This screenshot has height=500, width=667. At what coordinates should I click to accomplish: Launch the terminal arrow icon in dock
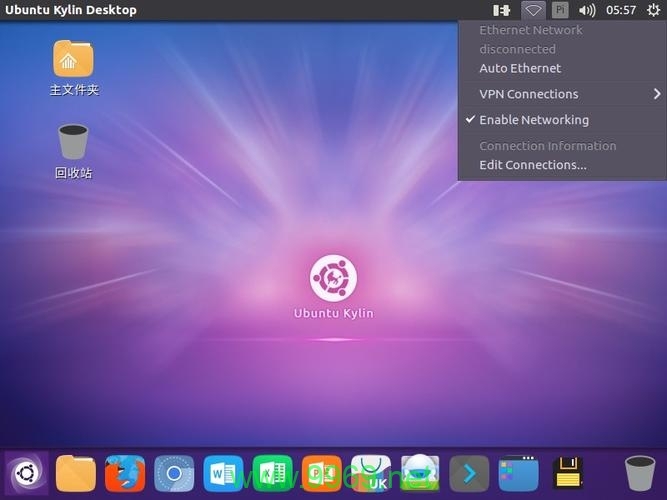pos(469,473)
